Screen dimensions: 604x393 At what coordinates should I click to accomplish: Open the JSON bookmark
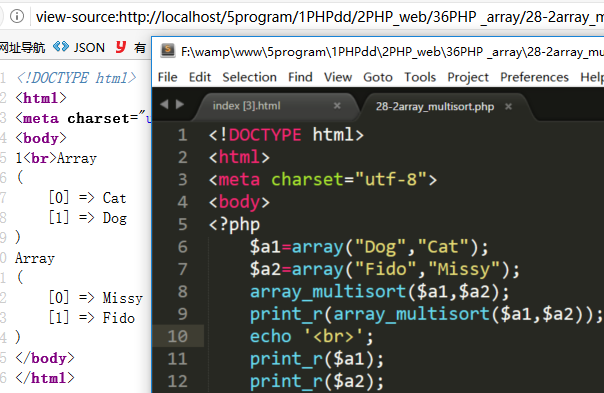click(89, 48)
